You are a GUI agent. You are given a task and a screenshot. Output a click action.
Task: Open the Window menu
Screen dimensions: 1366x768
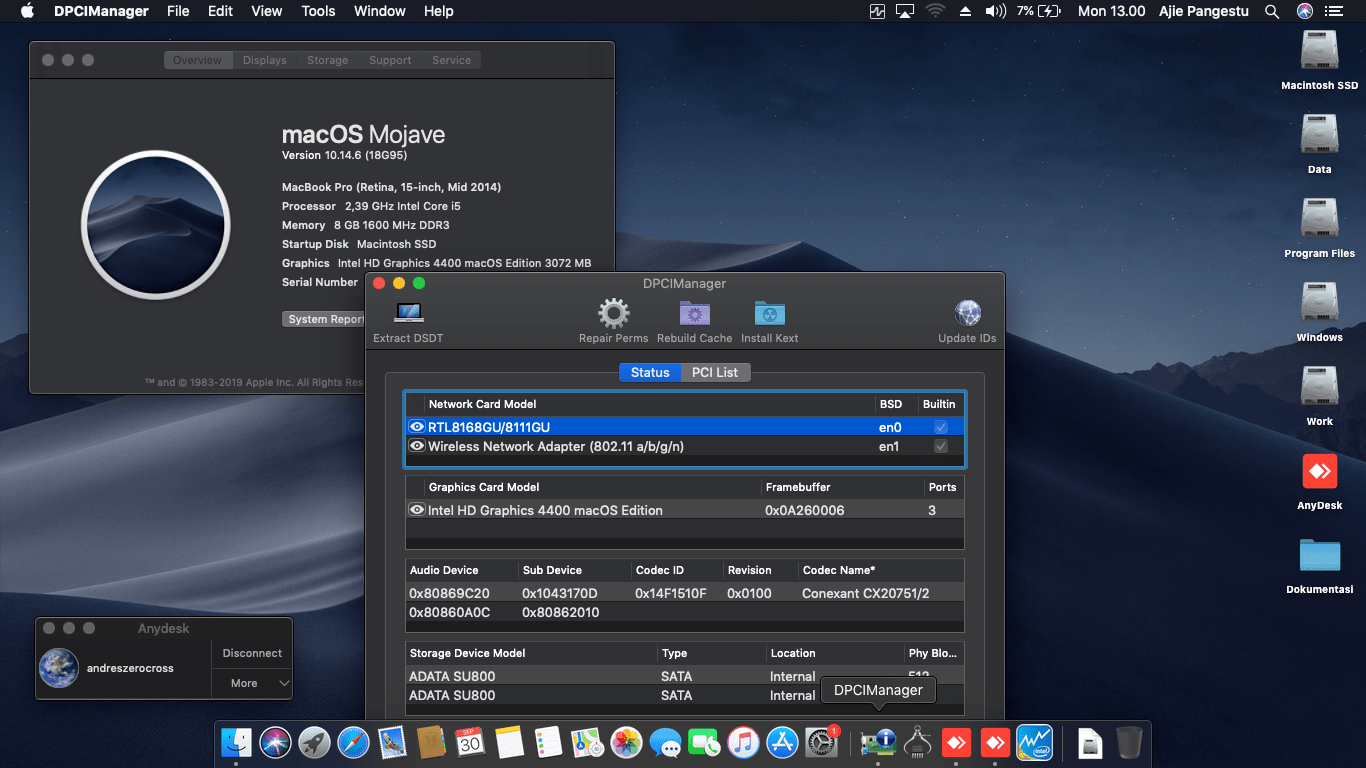380,11
